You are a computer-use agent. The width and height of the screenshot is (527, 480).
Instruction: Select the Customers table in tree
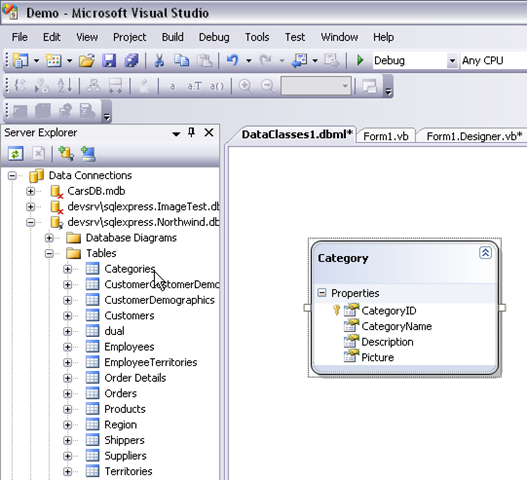click(x=129, y=315)
